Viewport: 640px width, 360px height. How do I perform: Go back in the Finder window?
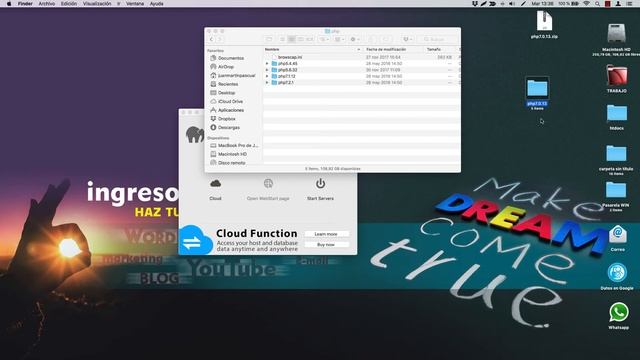click(x=211, y=39)
